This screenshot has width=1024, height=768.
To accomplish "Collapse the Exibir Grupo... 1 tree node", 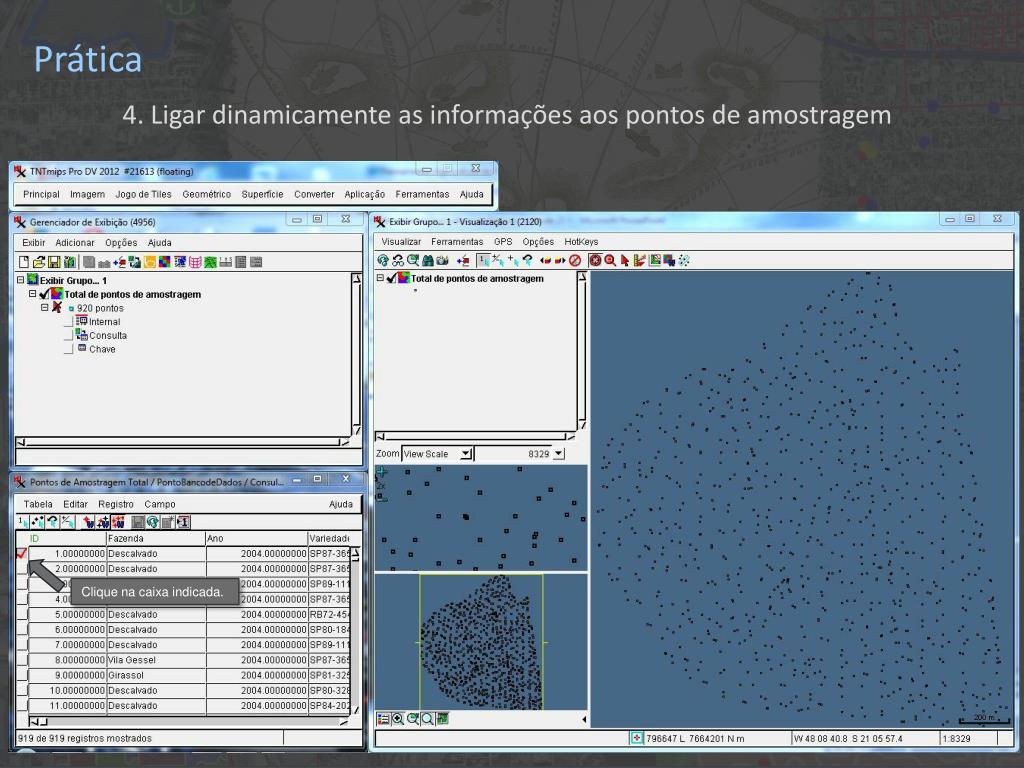I will click(20, 280).
